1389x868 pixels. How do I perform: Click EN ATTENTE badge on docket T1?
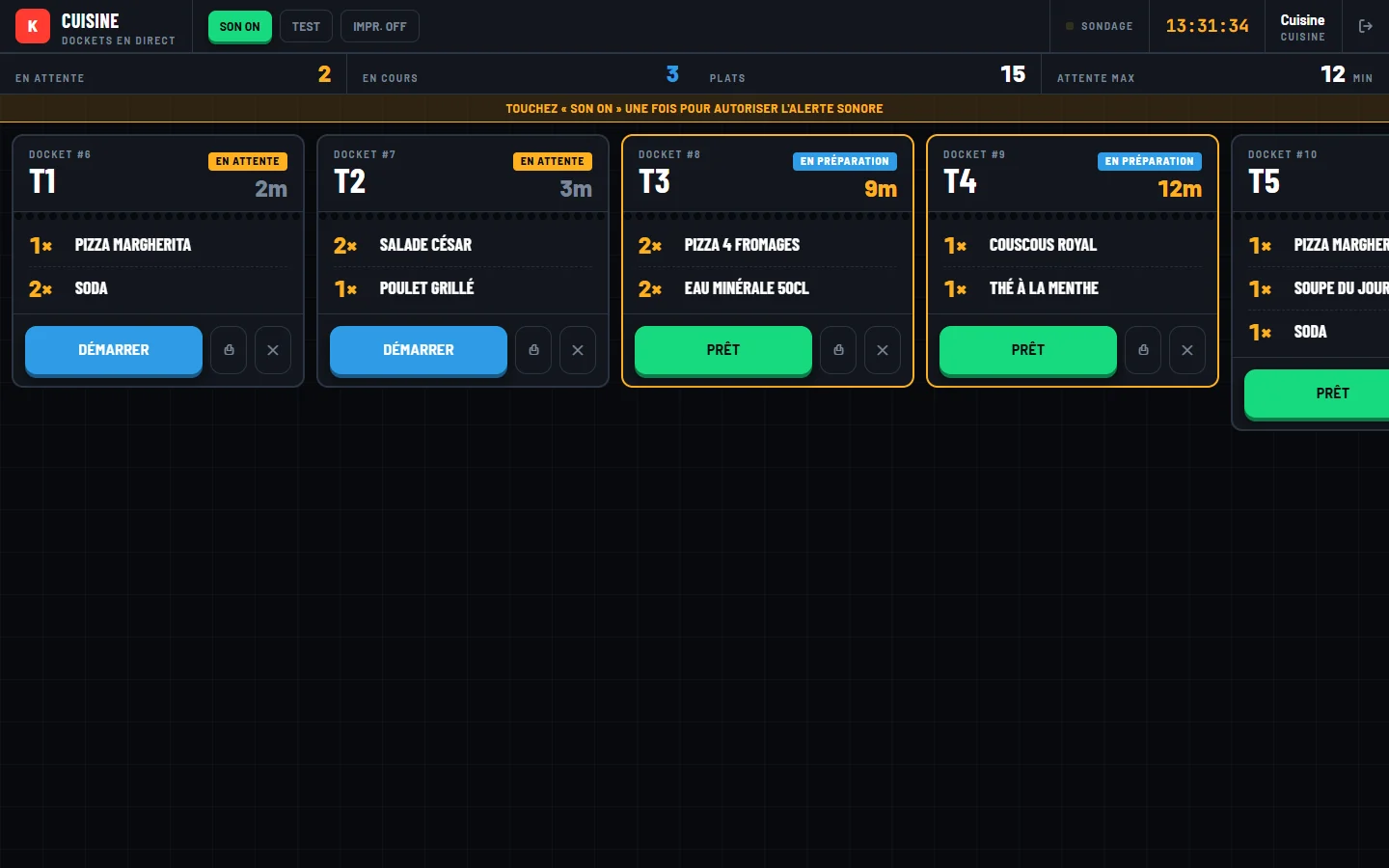248,161
